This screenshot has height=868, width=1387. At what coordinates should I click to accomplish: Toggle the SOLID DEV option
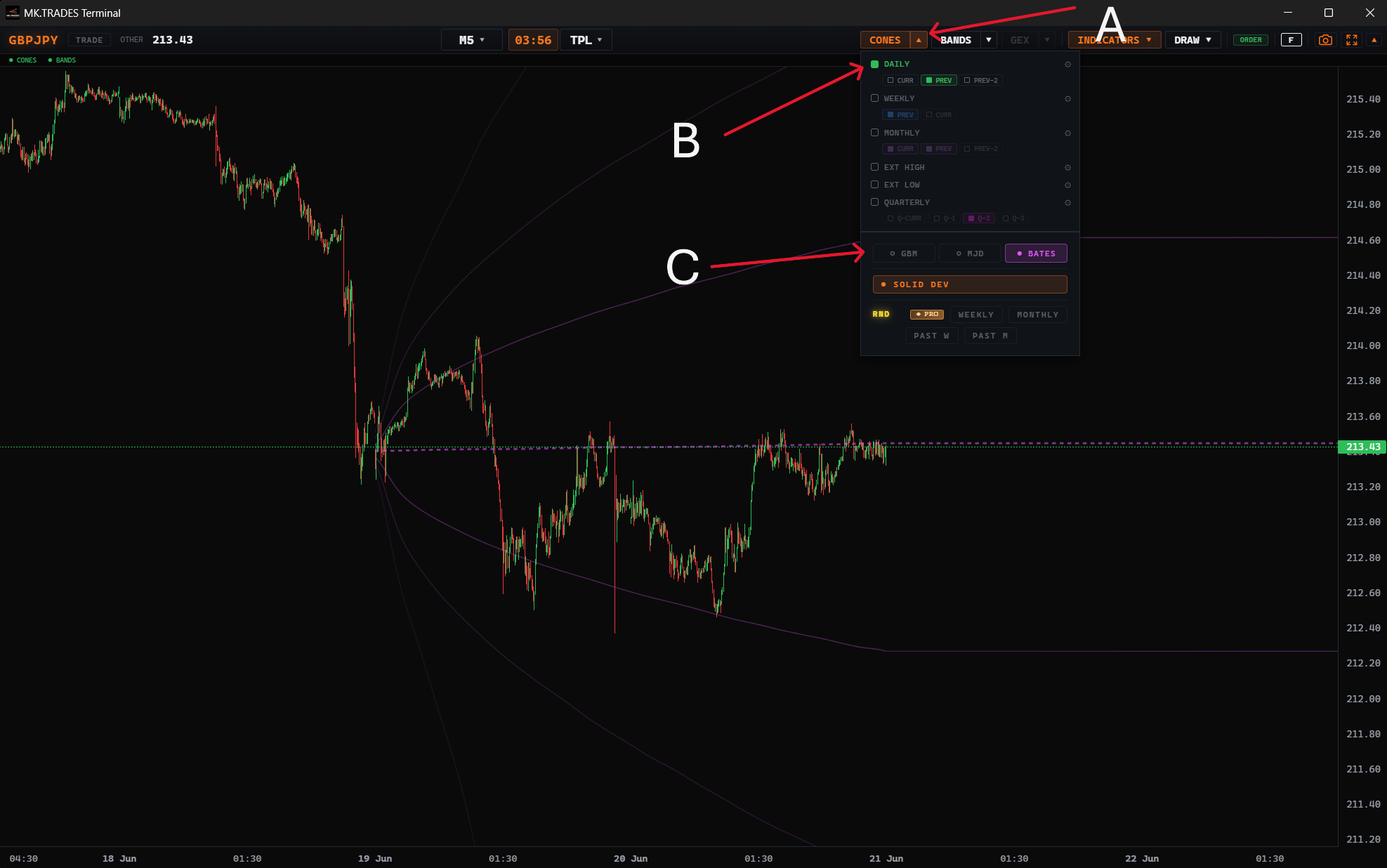pos(970,284)
